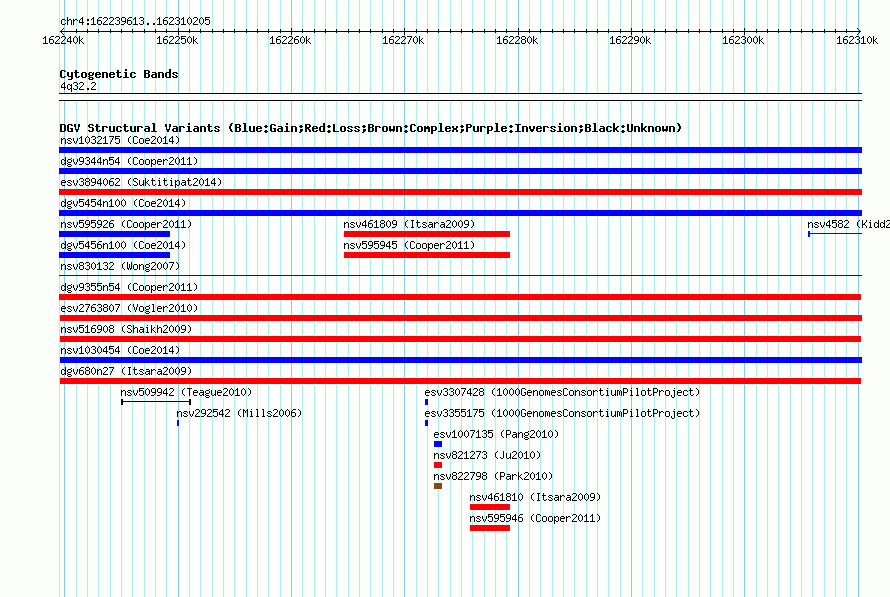Click the DGV Structural Variants track title

(x=371, y=128)
